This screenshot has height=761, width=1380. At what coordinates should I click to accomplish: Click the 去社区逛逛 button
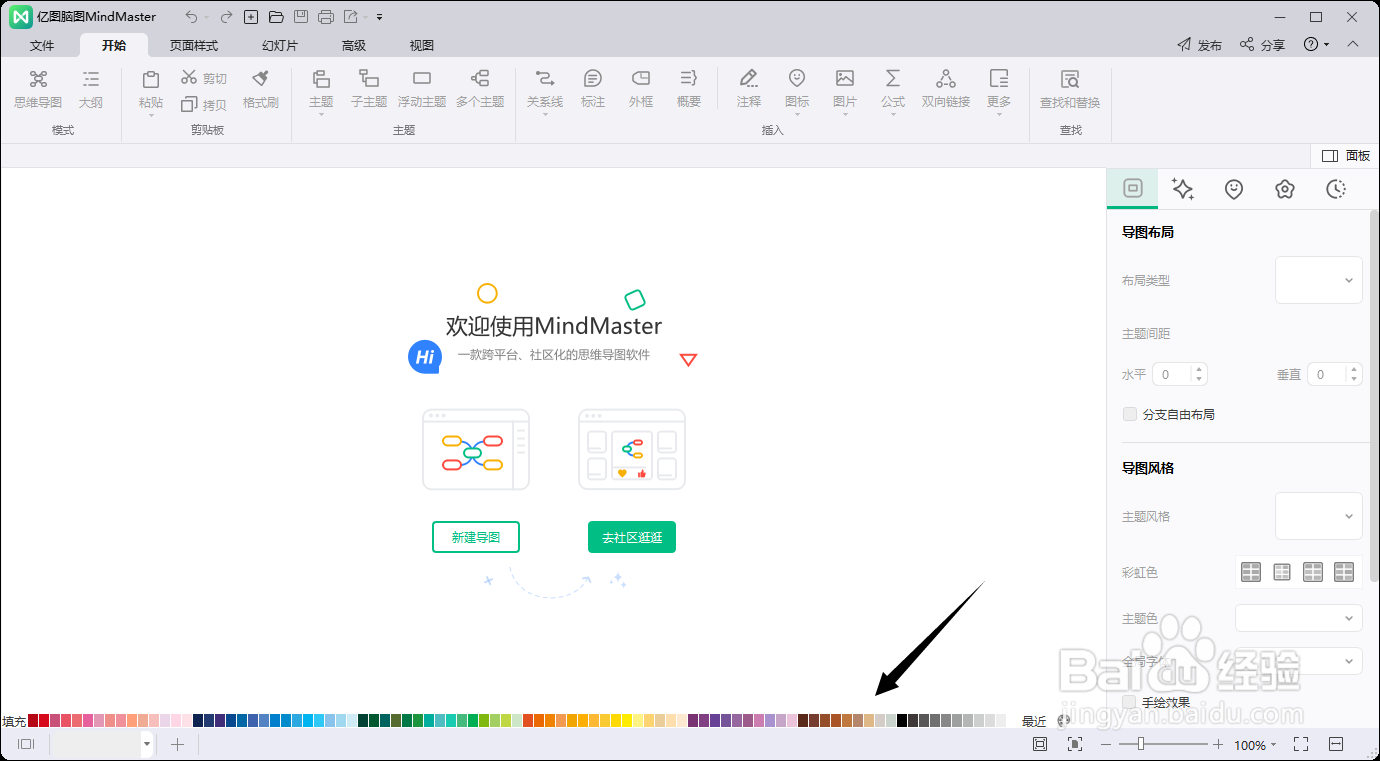click(x=632, y=537)
